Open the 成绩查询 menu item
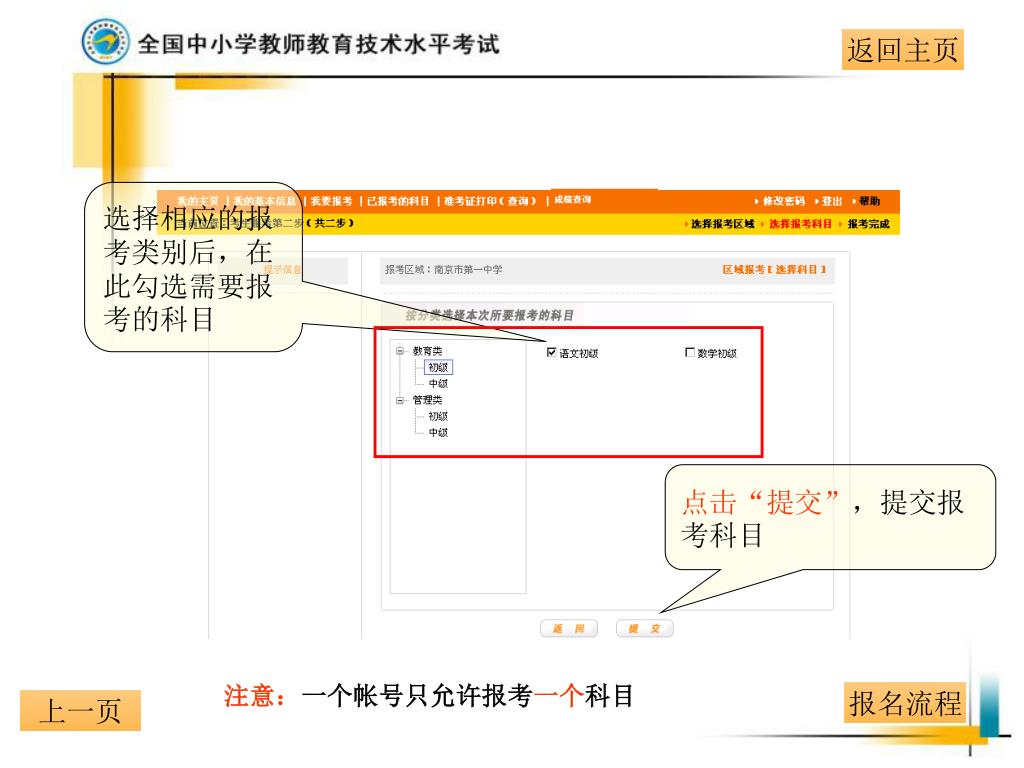Screen dimensions: 1024x768 pyautogui.click(x=573, y=200)
